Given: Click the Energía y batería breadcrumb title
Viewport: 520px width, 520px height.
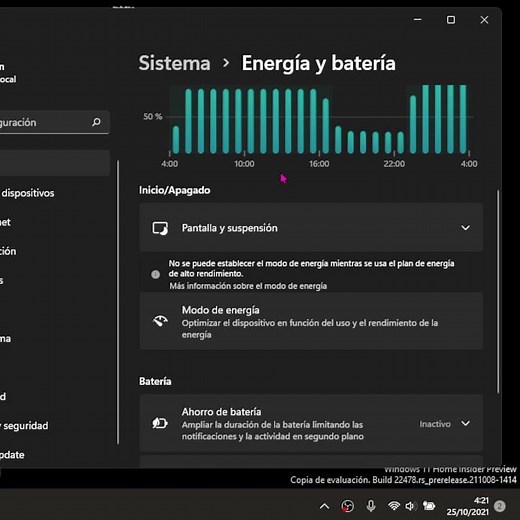Looking at the screenshot, I should (x=318, y=63).
